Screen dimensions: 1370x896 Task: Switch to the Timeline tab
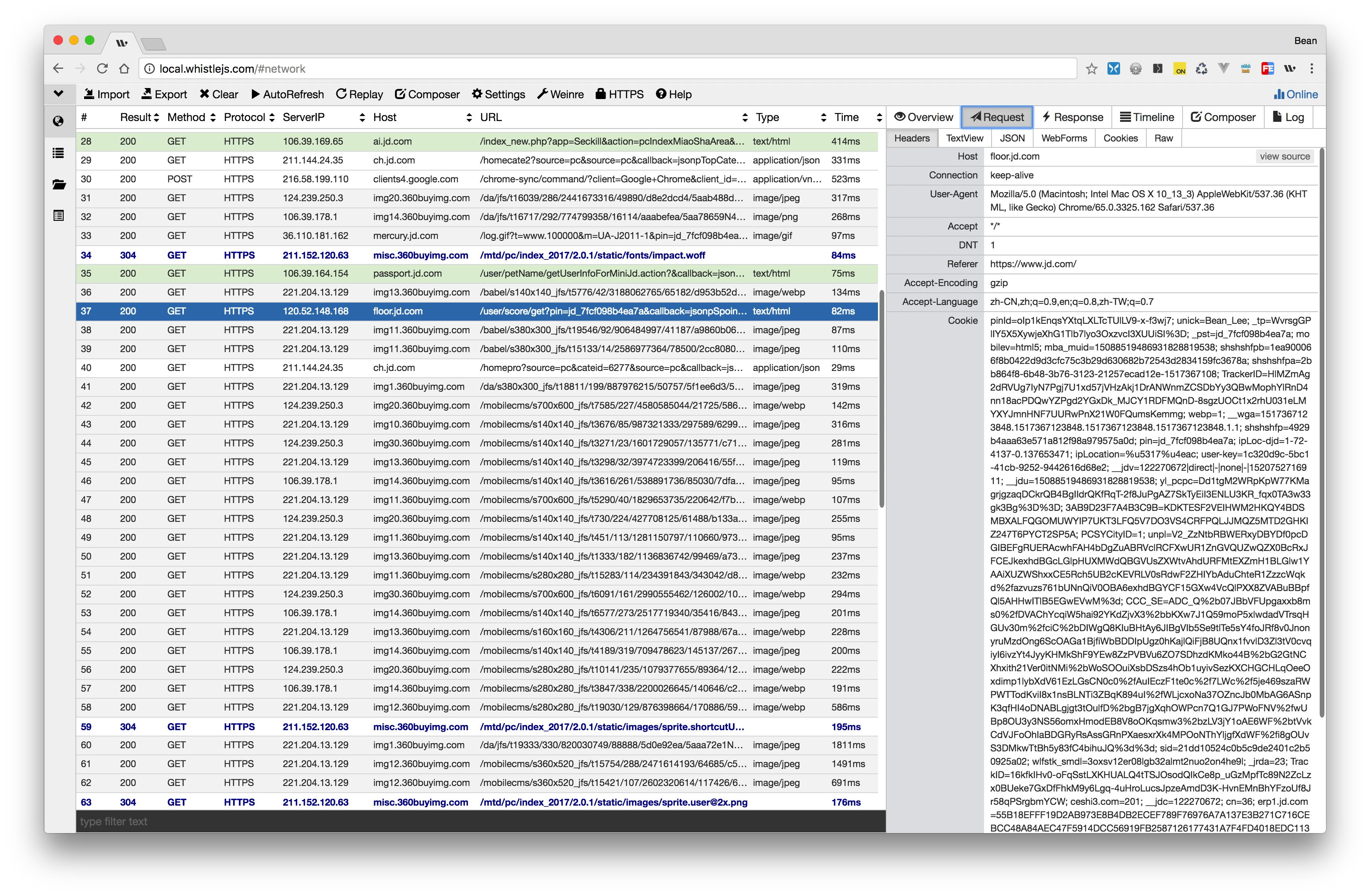tap(1147, 118)
